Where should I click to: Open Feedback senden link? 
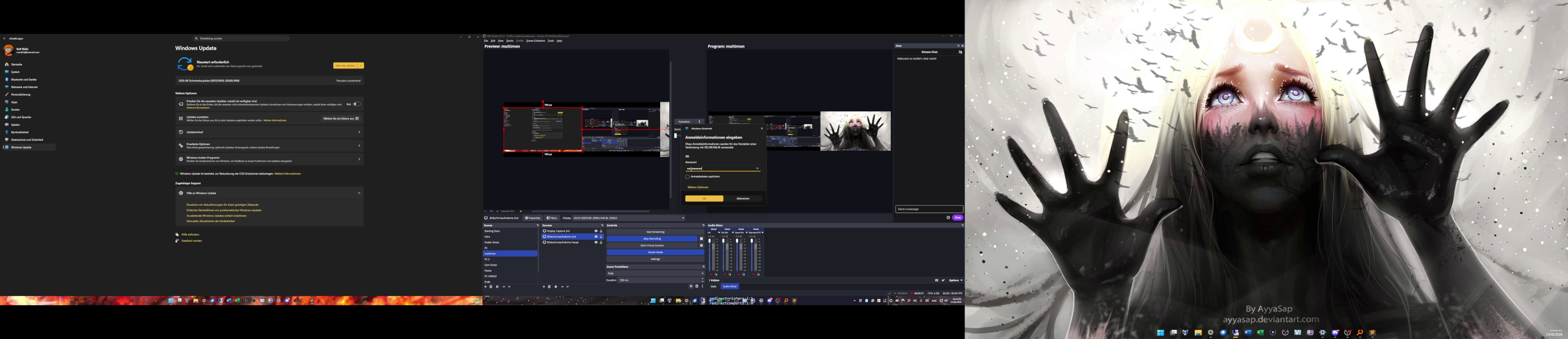coord(192,241)
